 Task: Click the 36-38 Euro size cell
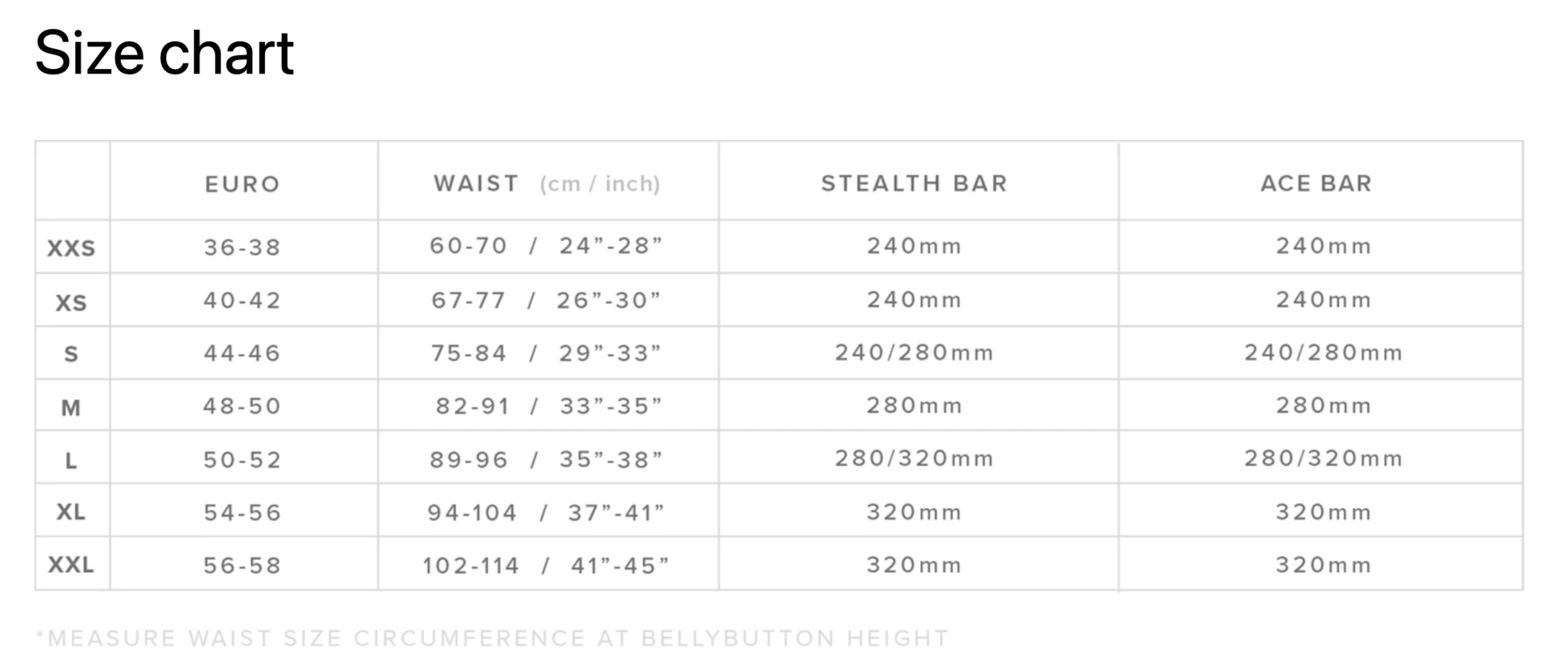point(243,247)
